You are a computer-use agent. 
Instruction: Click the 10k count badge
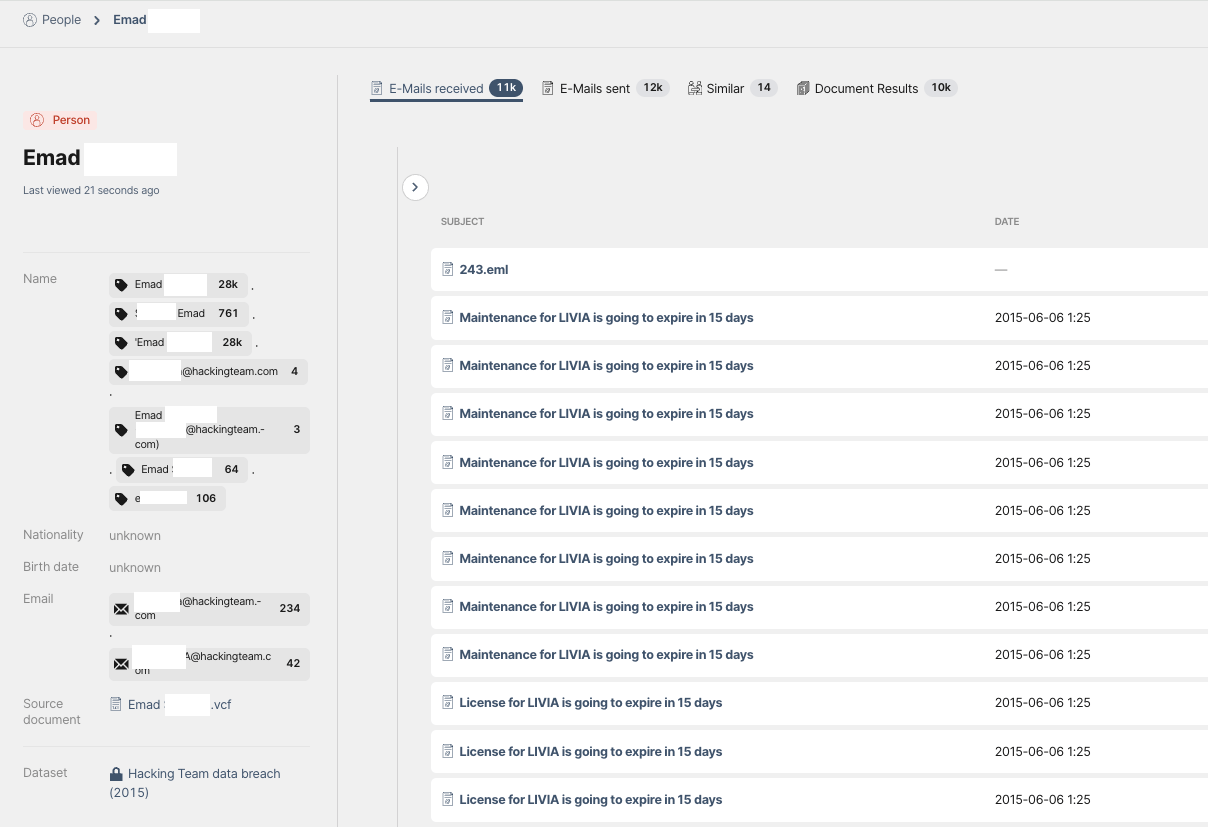(941, 88)
